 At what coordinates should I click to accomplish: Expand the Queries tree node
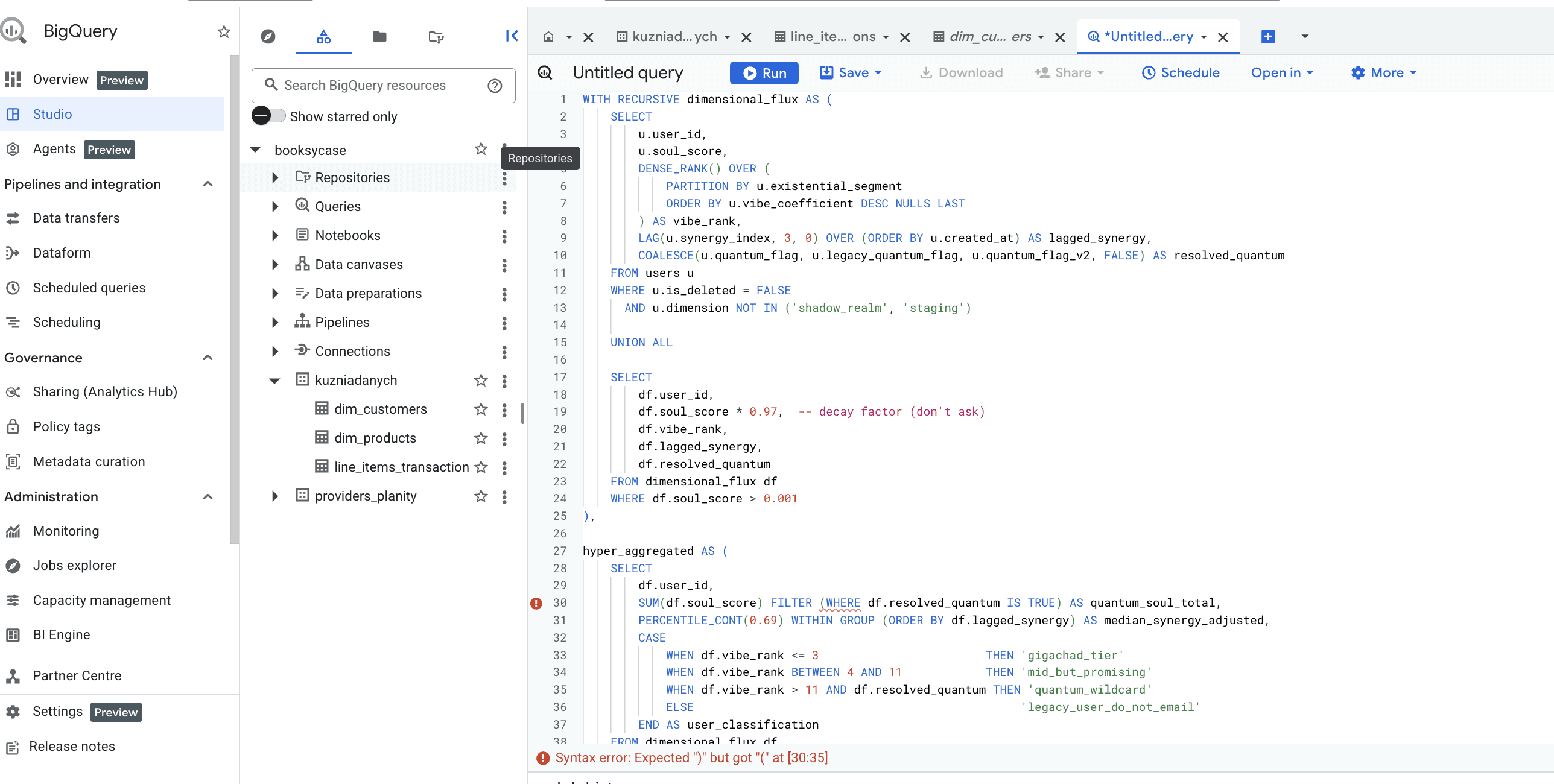pyautogui.click(x=275, y=207)
